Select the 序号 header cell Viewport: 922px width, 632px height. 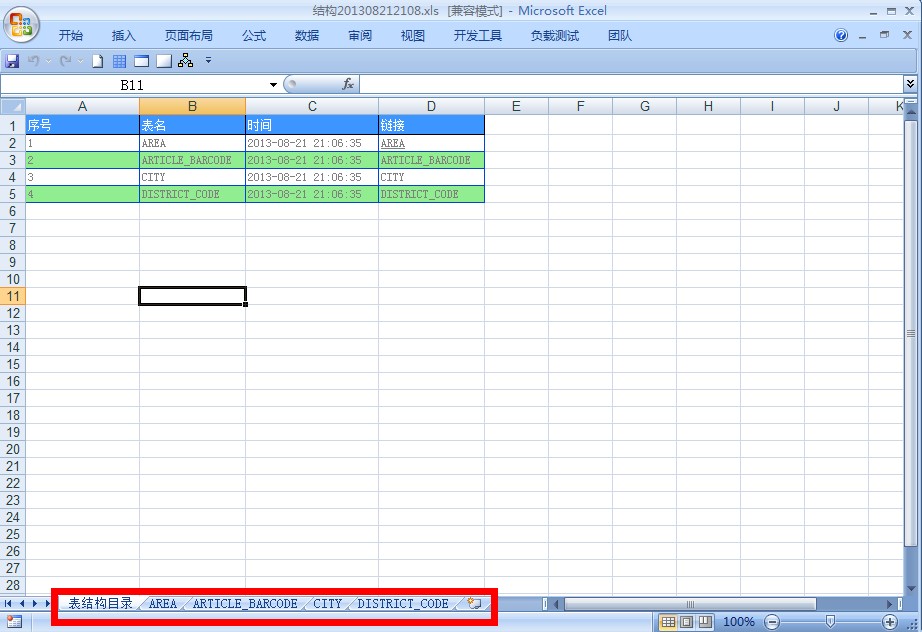pos(82,125)
